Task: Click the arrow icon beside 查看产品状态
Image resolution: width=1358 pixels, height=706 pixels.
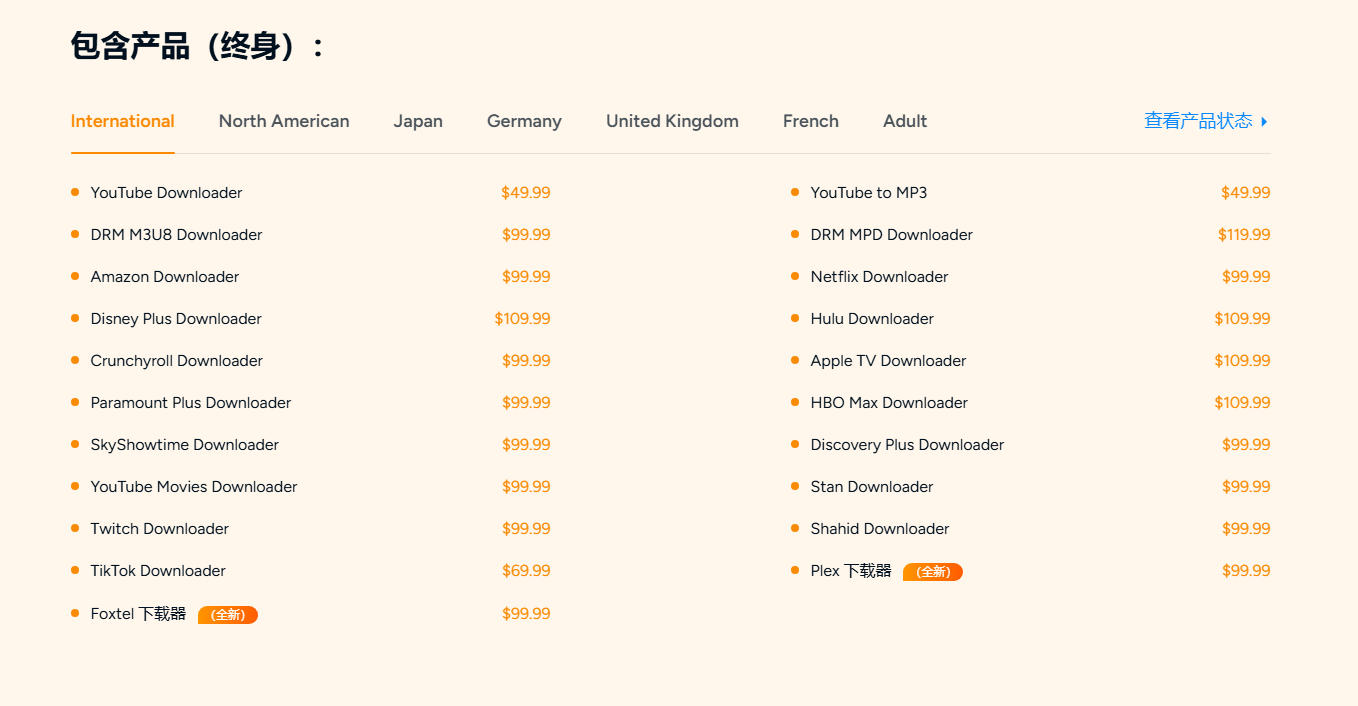Action: [x=1265, y=122]
